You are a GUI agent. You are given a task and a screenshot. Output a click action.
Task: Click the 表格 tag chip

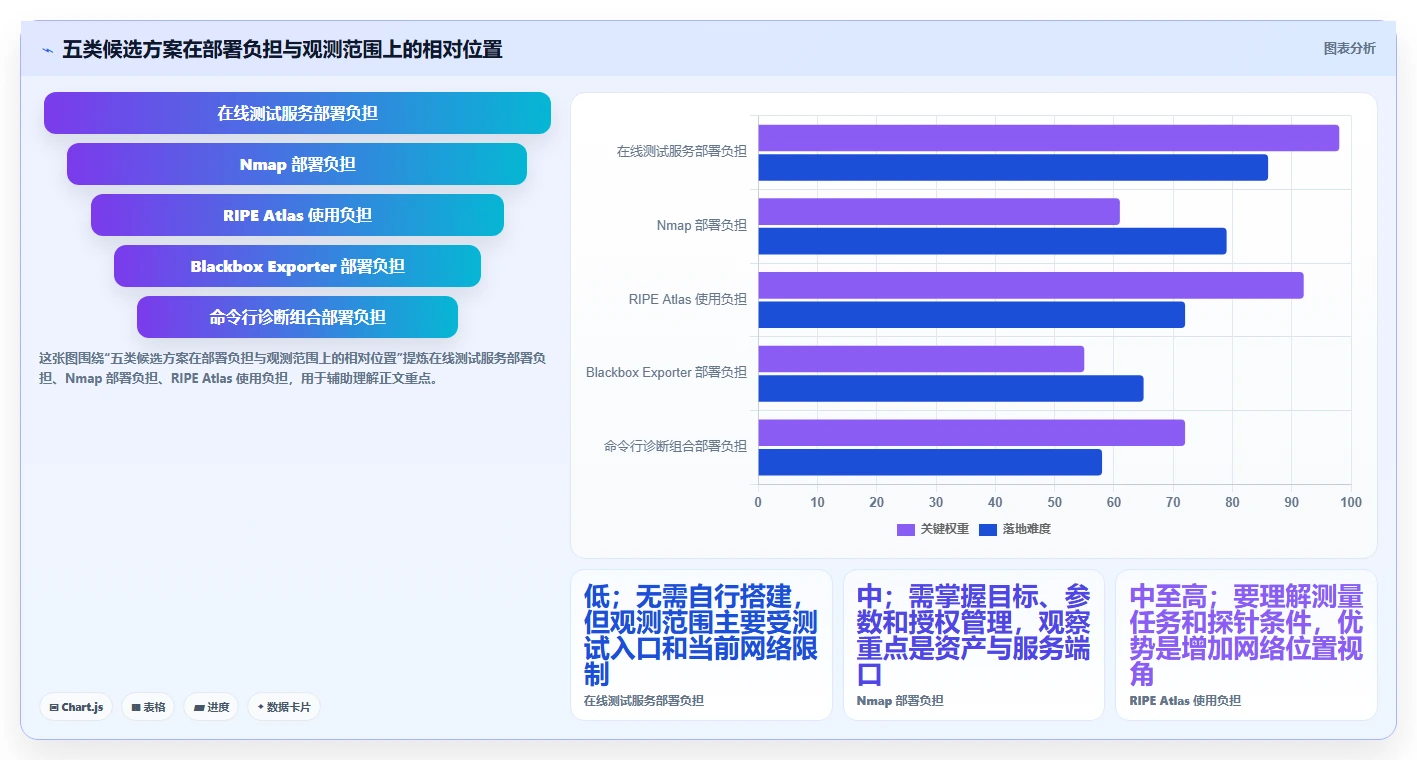click(148, 707)
